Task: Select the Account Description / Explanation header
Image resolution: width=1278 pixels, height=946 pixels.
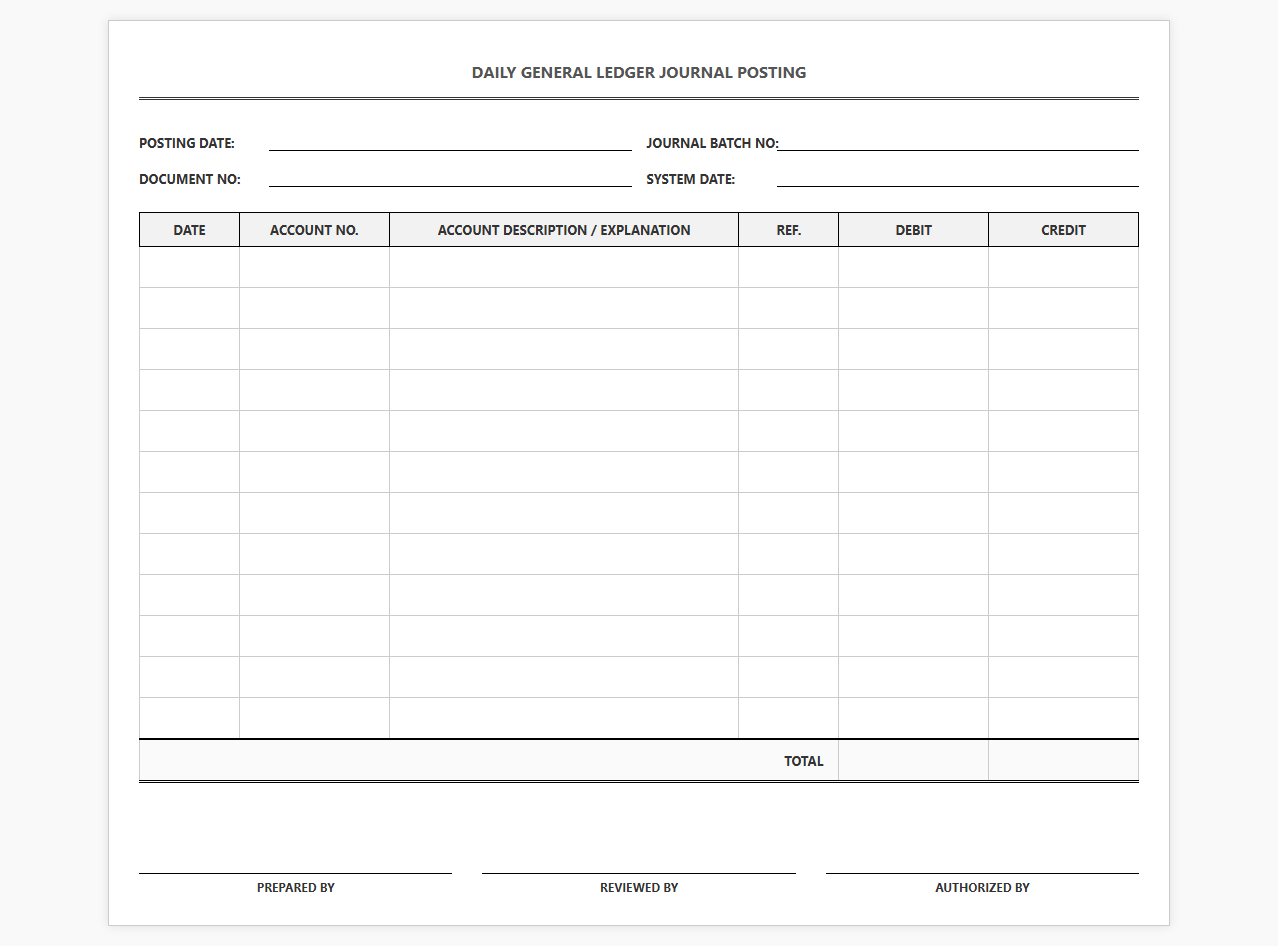Action: 564,230
